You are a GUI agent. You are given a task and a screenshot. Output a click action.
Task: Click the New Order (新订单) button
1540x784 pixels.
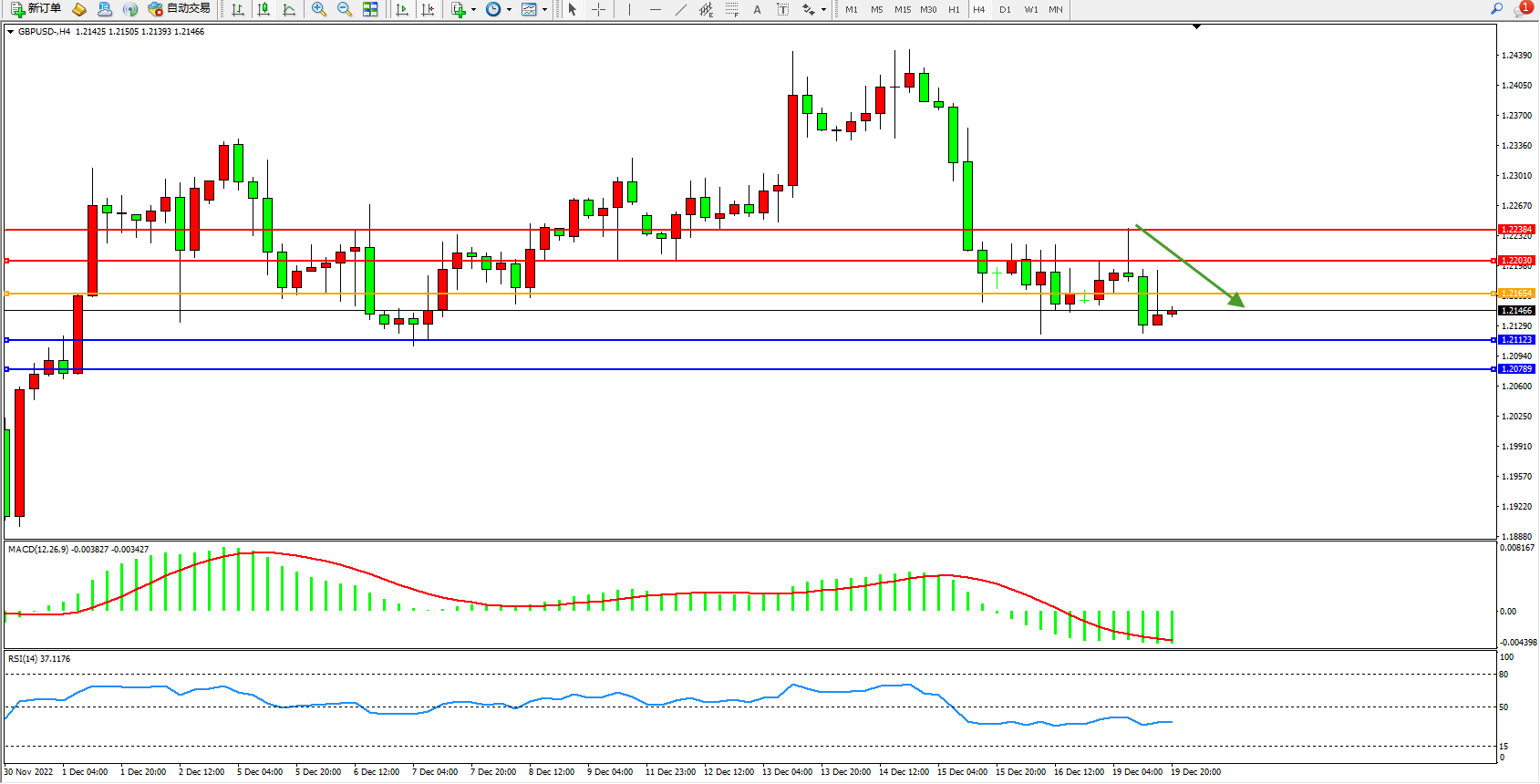click(x=36, y=9)
